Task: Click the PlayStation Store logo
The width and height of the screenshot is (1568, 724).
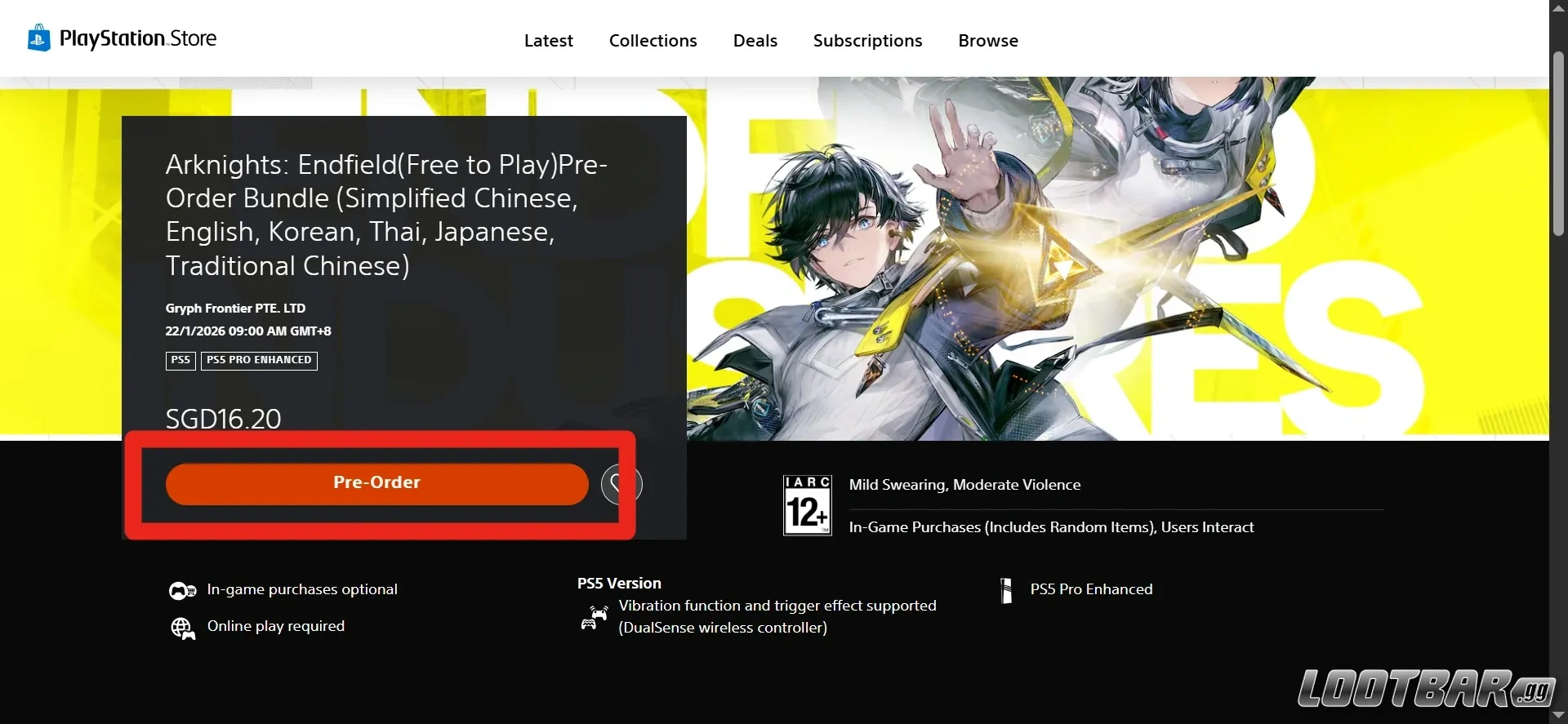Action: coord(122,38)
